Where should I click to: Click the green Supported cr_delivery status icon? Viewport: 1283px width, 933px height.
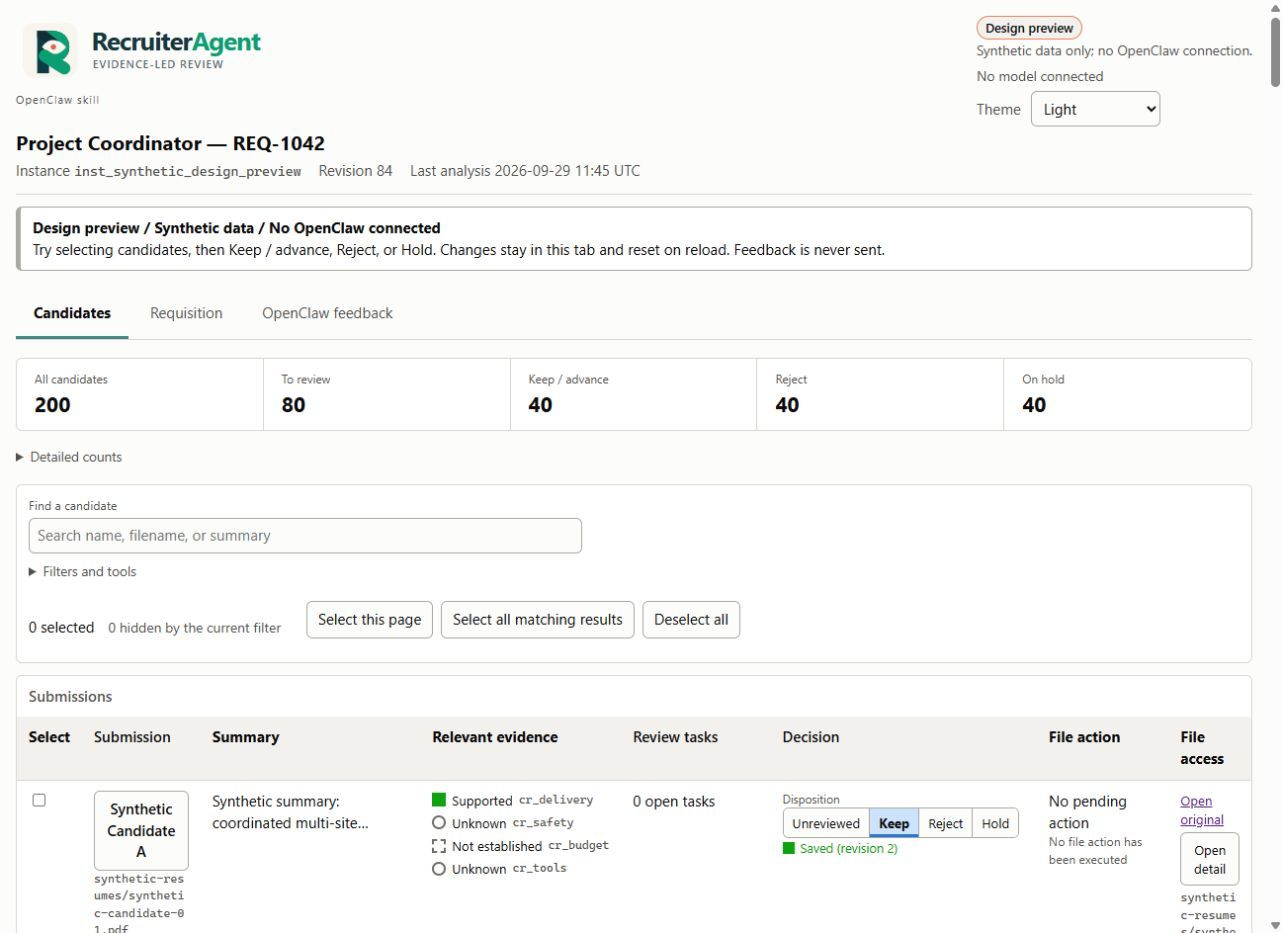[x=439, y=800]
